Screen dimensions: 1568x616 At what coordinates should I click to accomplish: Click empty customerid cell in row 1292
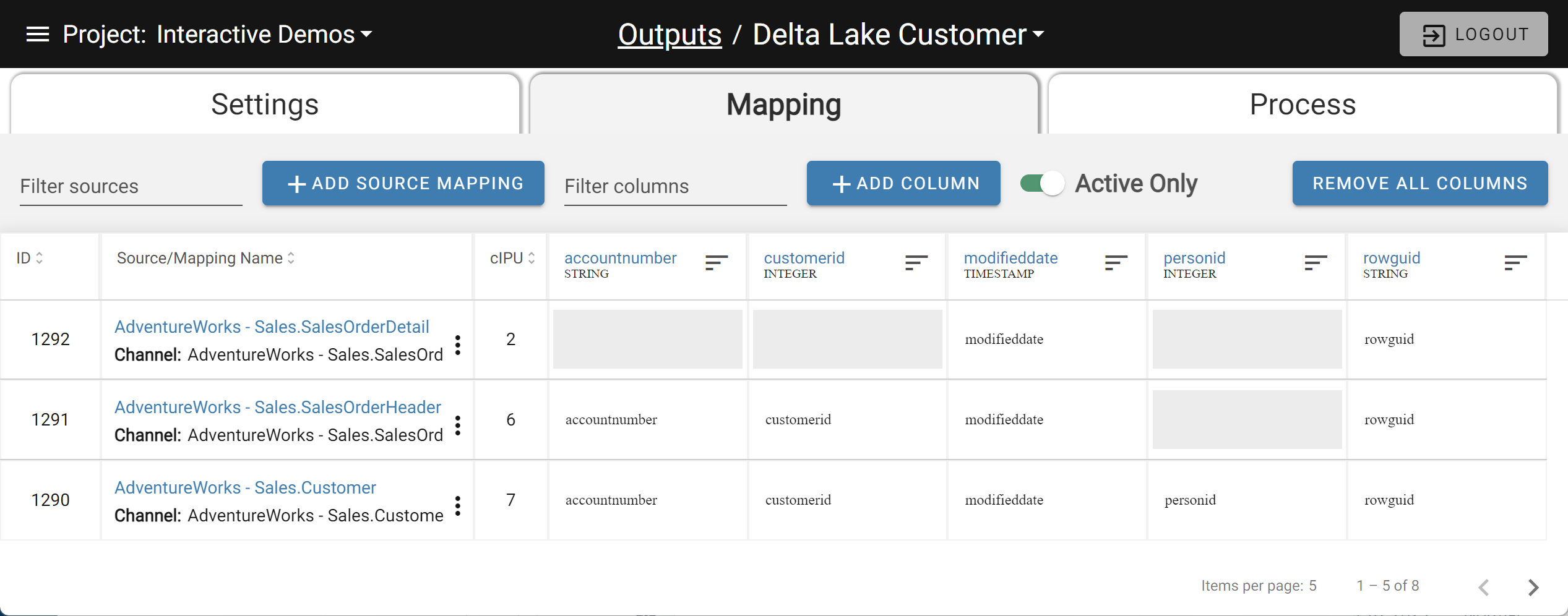(848, 339)
